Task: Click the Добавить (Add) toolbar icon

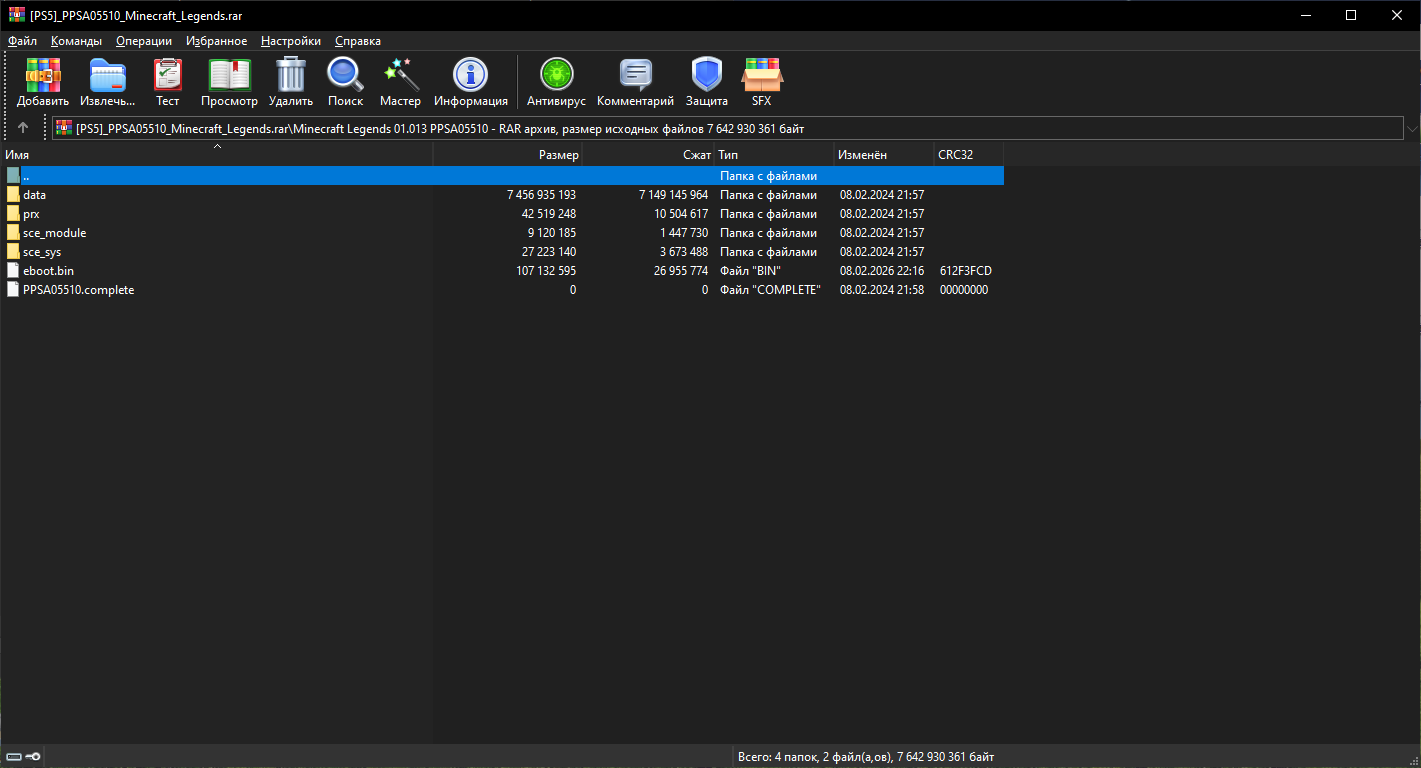Action: pyautogui.click(x=43, y=76)
